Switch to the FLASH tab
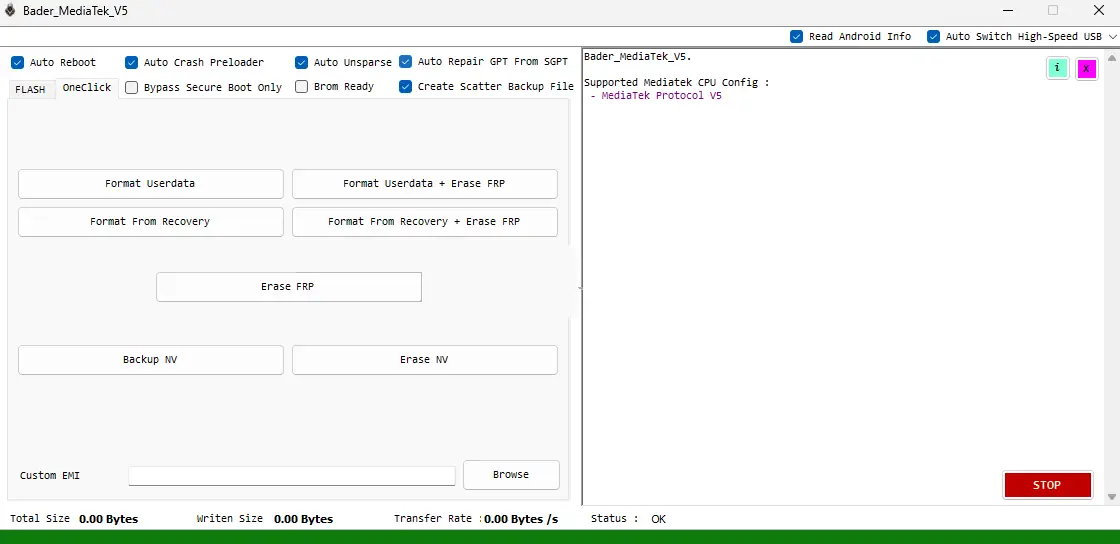The height and width of the screenshot is (544, 1120). (30, 89)
